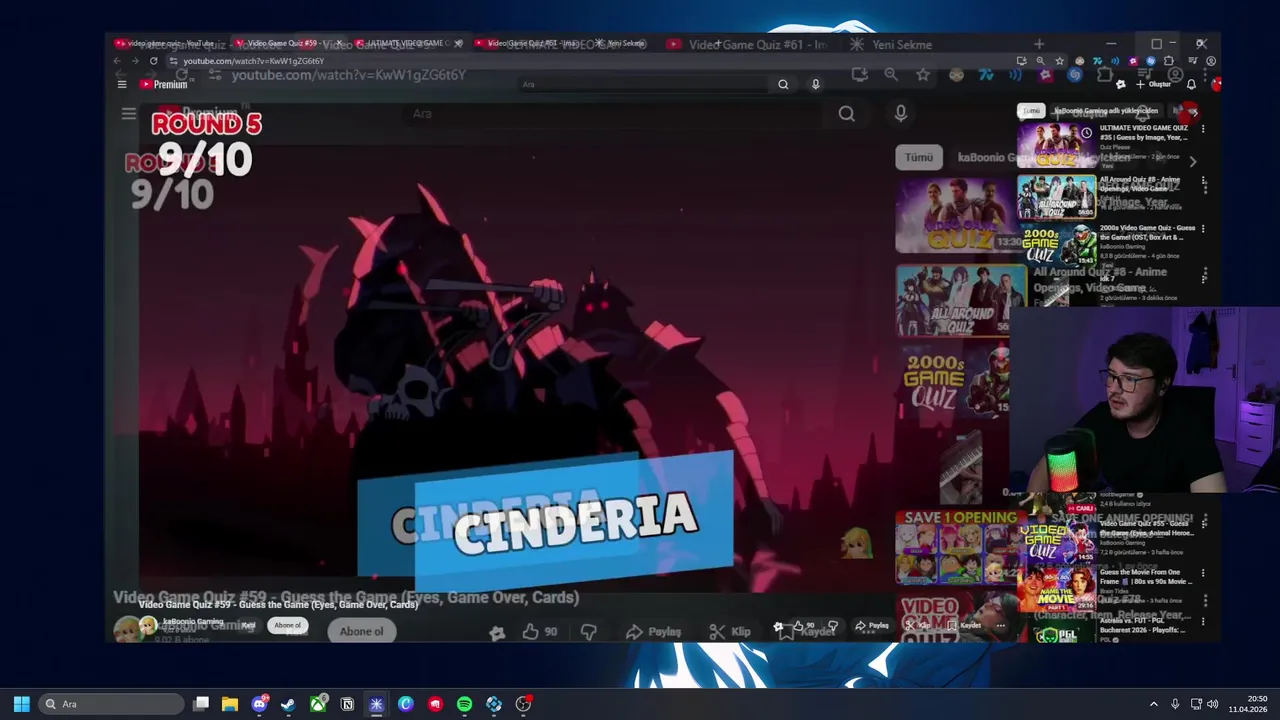Open YouTube notifications bell
The height and width of the screenshot is (720, 1280).
(1191, 84)
